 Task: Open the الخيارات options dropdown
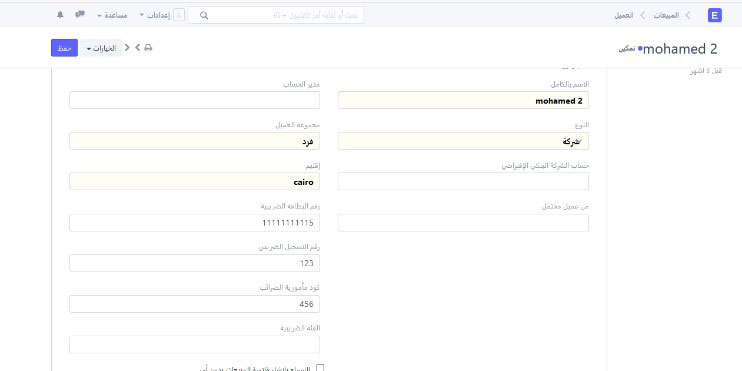101,48
